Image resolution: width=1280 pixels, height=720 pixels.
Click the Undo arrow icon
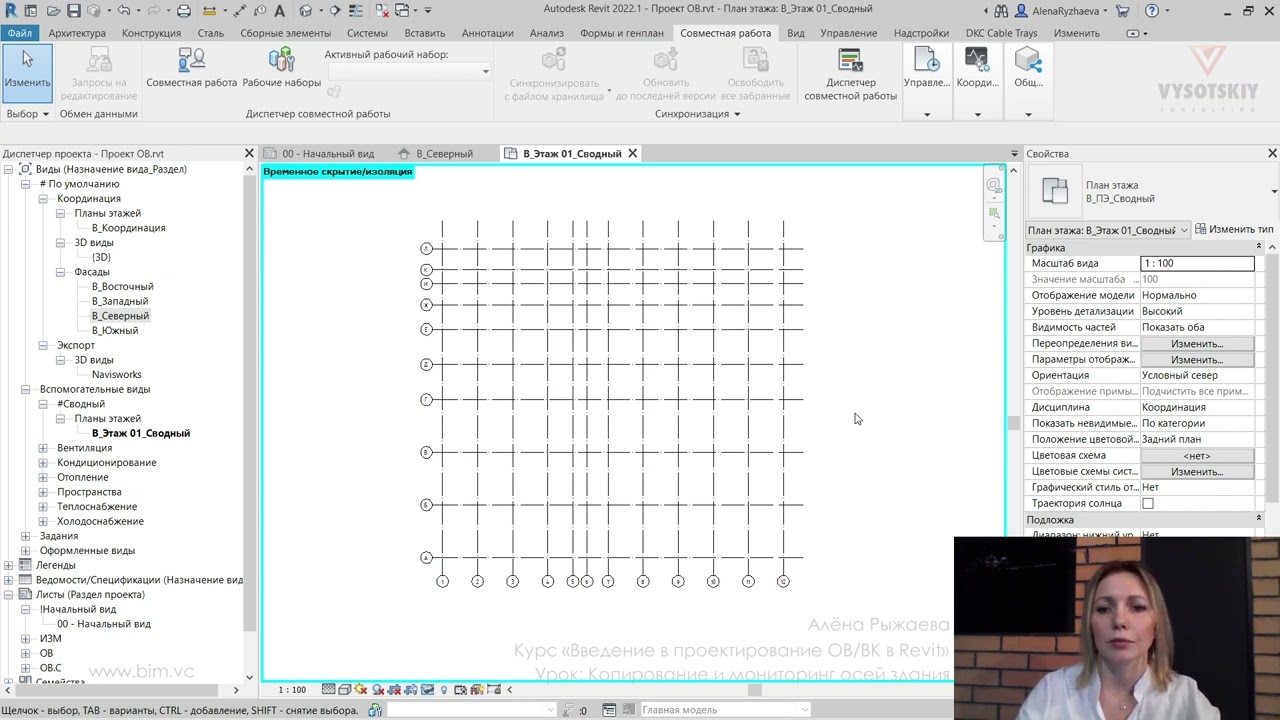click(x=124, y=11)
